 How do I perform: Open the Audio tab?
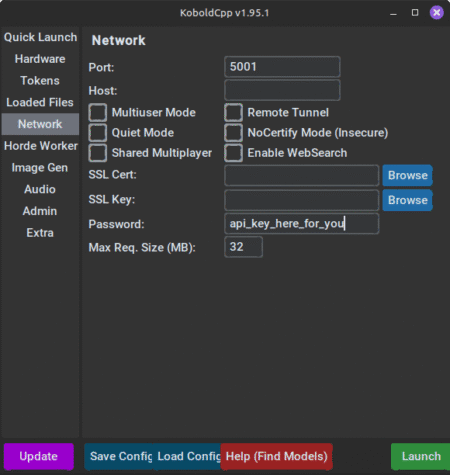pos(40,189)
